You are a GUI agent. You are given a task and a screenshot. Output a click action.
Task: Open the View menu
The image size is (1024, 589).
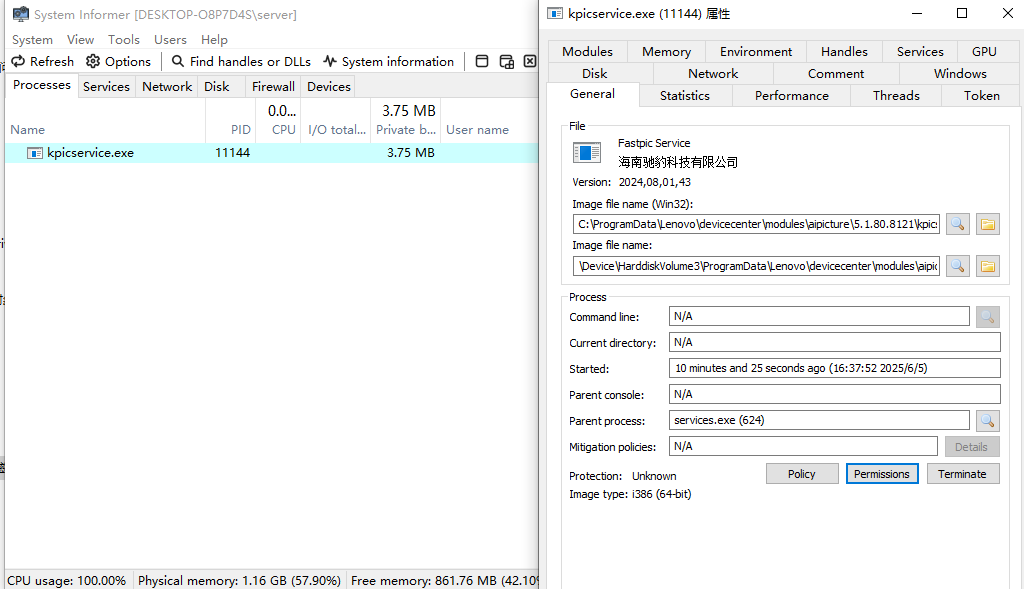coord(80,40)
